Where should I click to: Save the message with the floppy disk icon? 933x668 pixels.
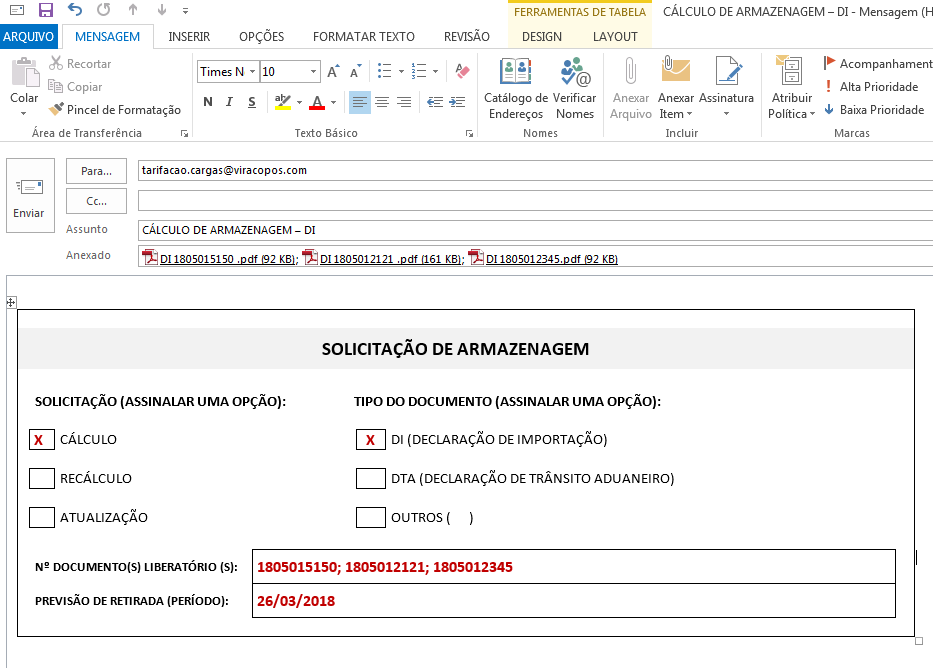tap(45, 10)
